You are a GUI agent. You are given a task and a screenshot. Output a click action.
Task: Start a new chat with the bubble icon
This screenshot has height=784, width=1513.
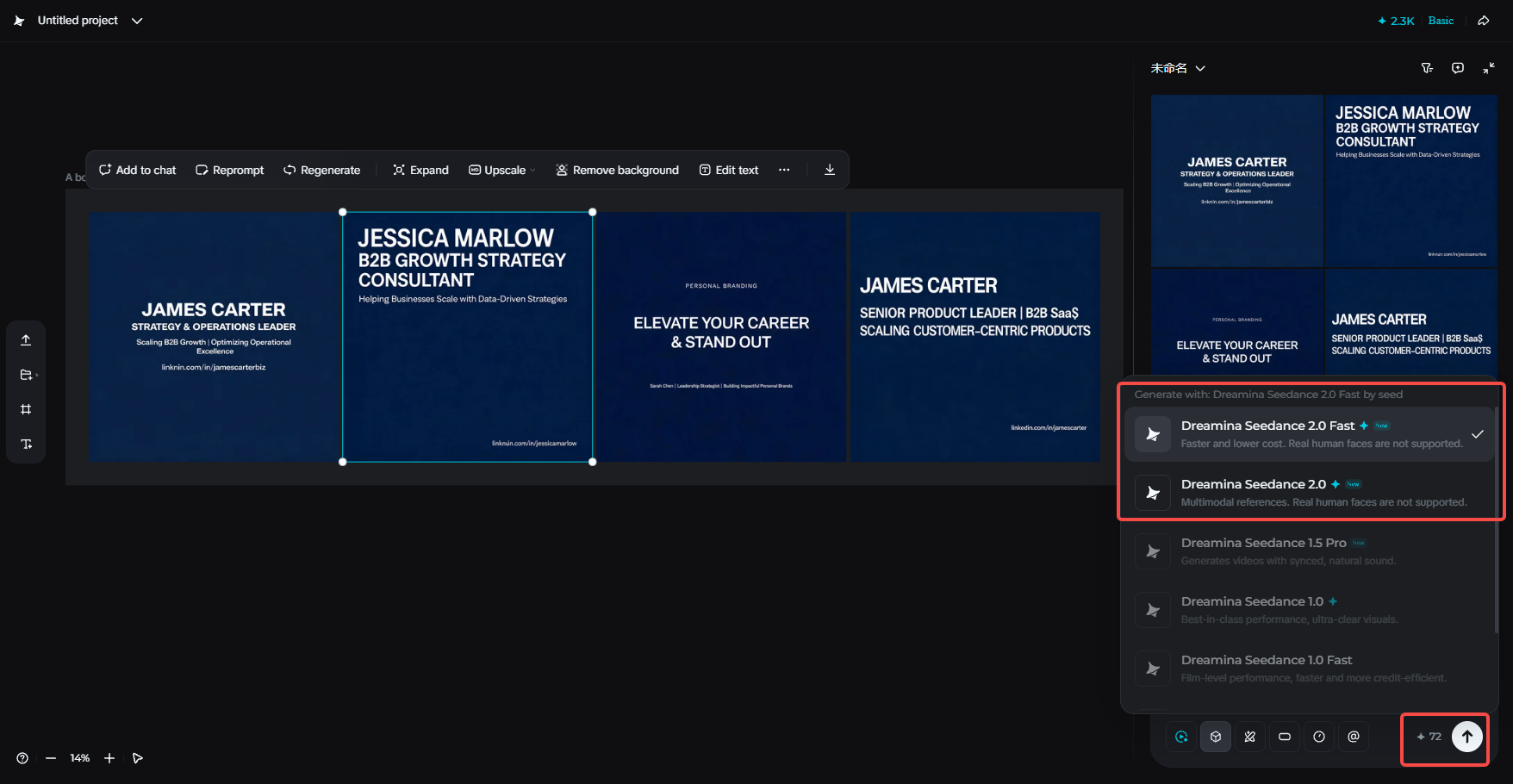[x=1458, y=68]
